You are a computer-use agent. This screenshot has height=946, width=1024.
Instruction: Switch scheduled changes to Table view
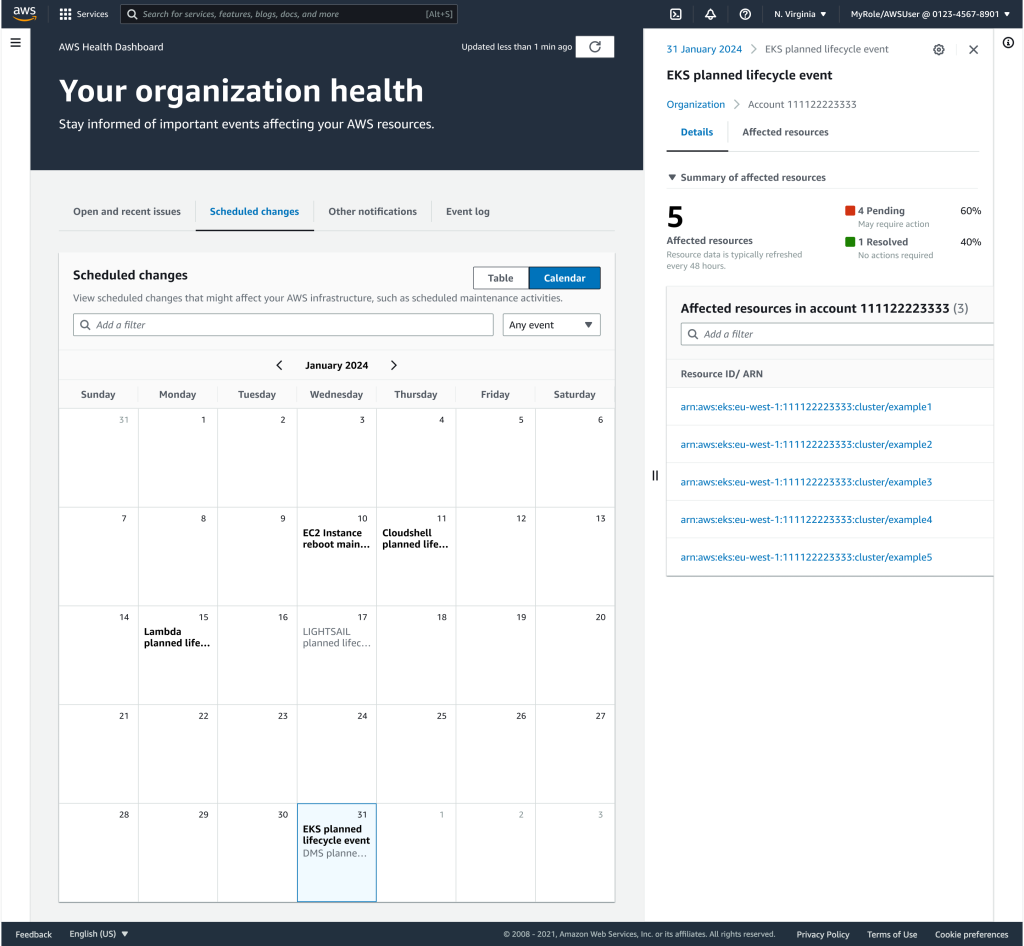click(x=501, y=277)
